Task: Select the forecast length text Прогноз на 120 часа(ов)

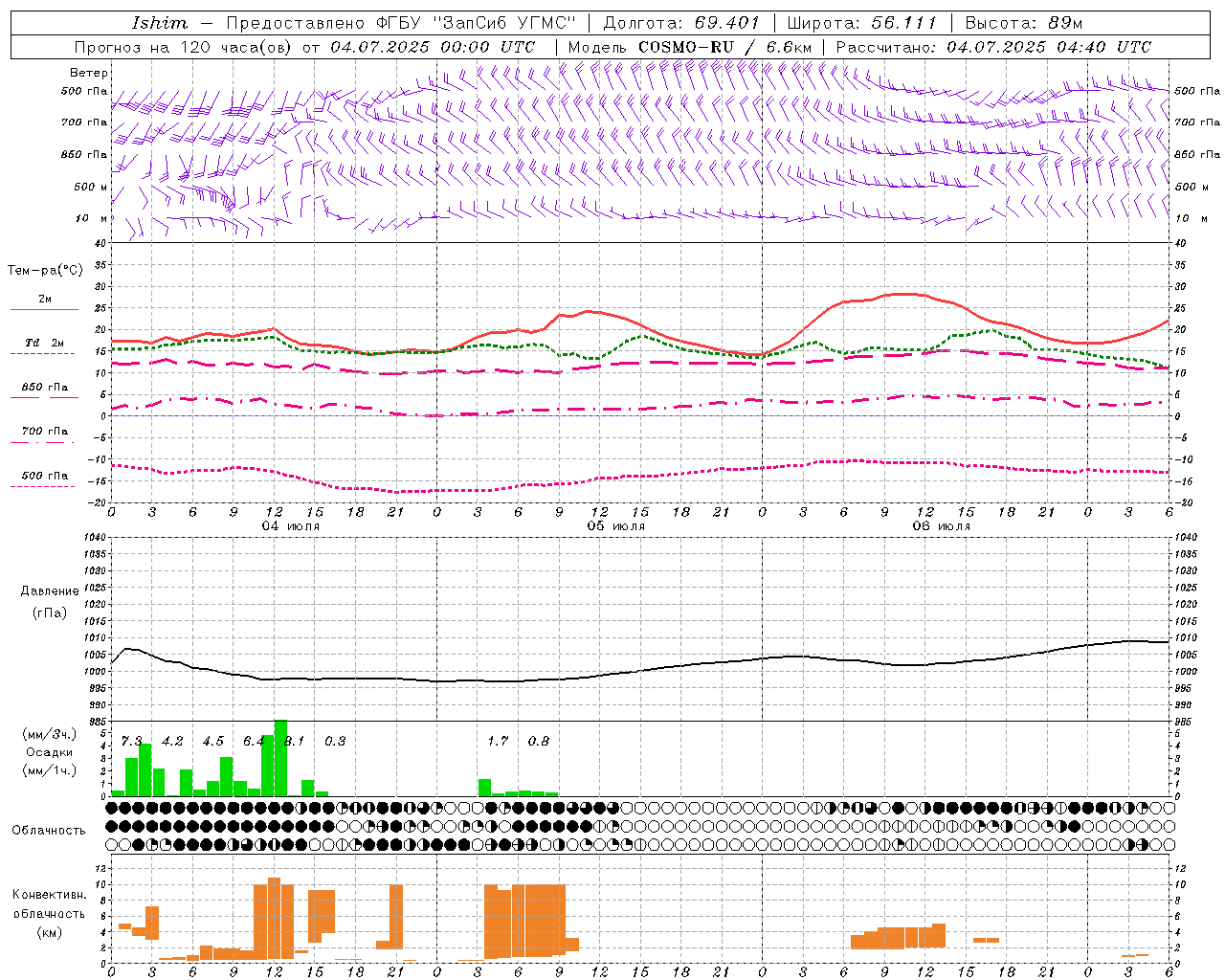Action: tap(185, 47)
